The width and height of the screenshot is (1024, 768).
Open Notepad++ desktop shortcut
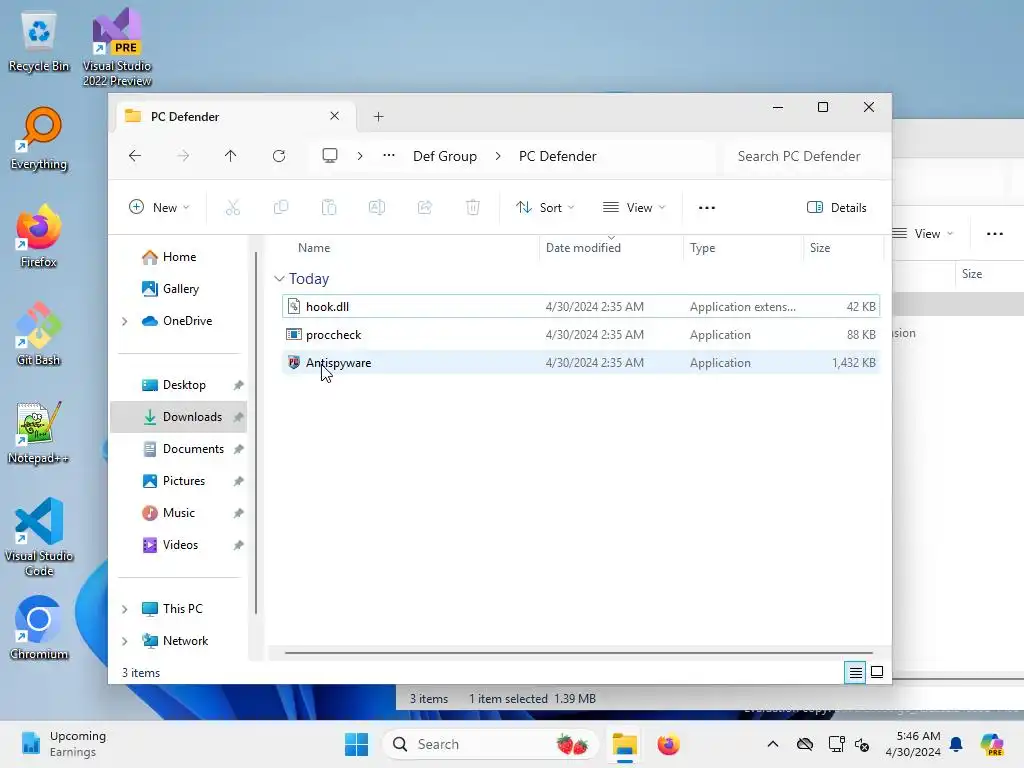click(x=39, y=432)
